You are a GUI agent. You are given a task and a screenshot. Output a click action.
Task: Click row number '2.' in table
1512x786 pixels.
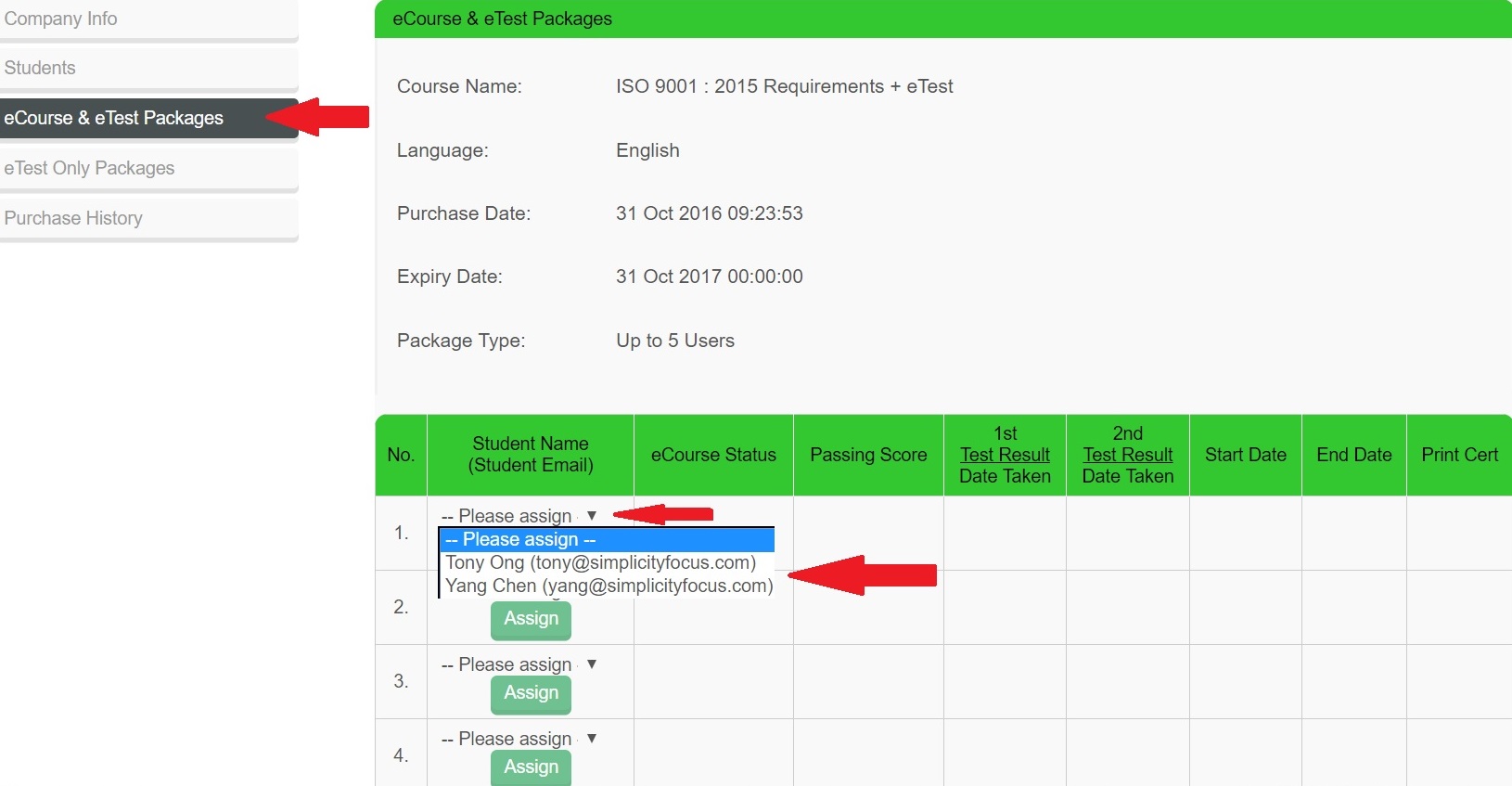(401, 607)
